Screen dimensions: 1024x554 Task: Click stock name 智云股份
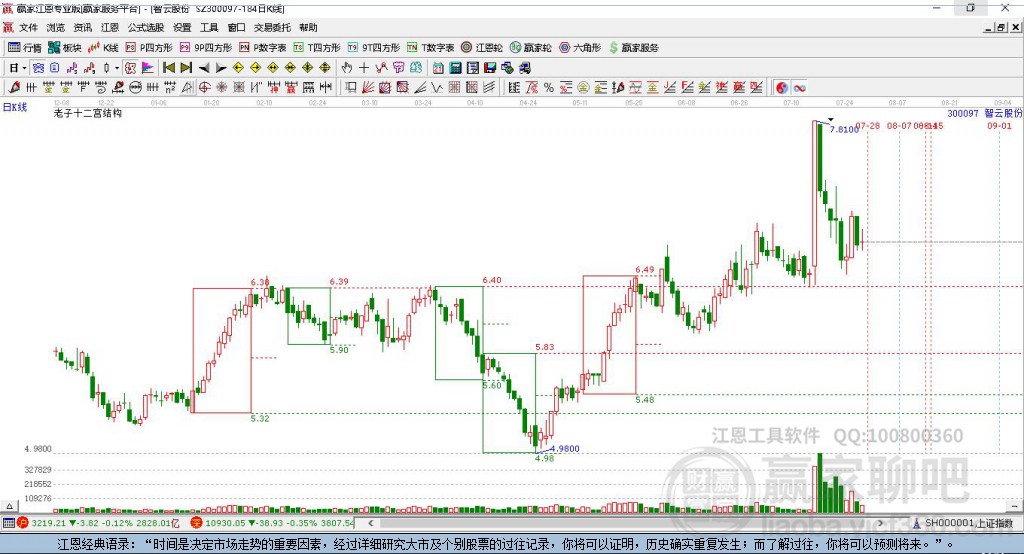1003,114
